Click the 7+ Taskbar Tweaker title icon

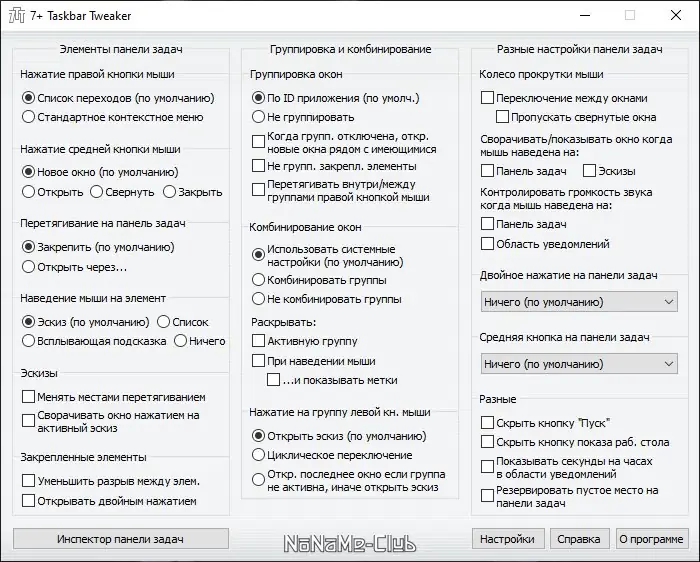(17, 16)
